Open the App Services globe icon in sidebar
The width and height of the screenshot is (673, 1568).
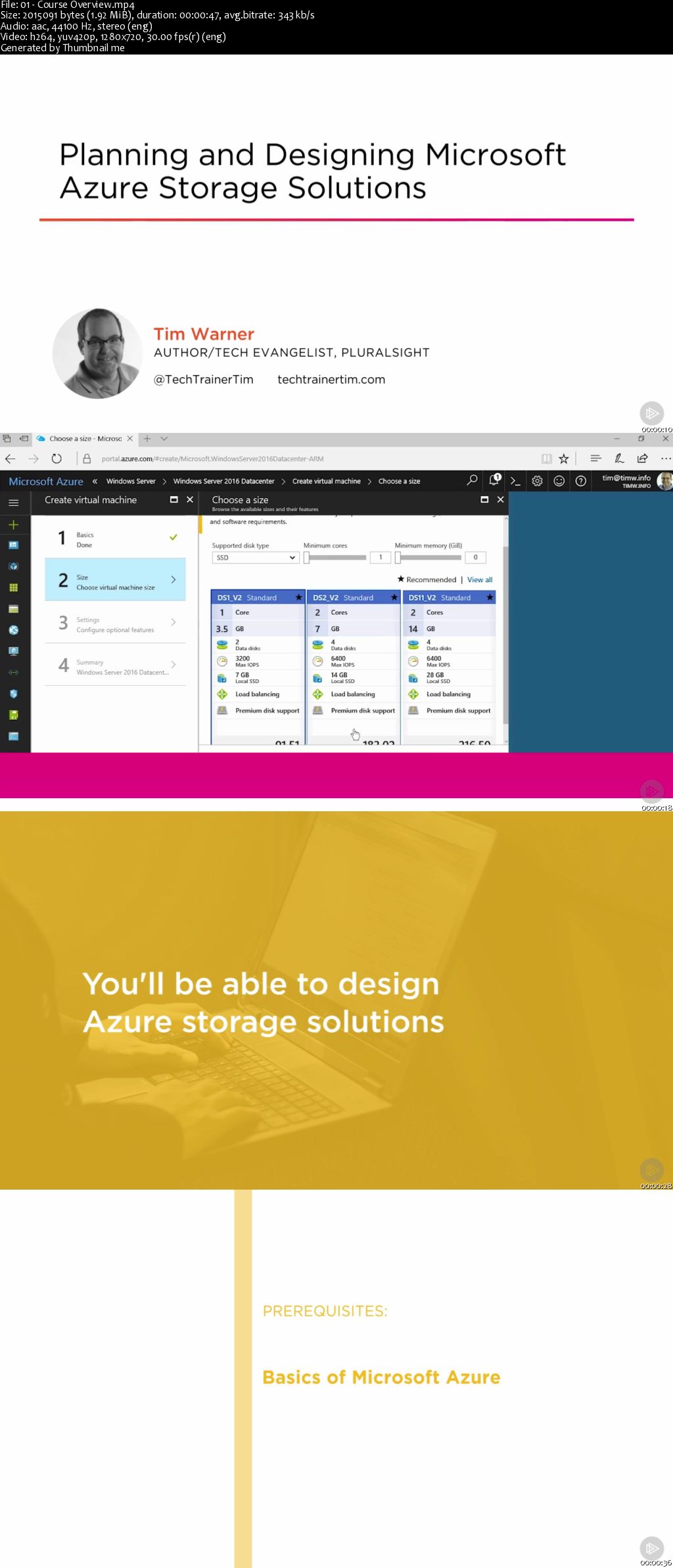point(13,630)
